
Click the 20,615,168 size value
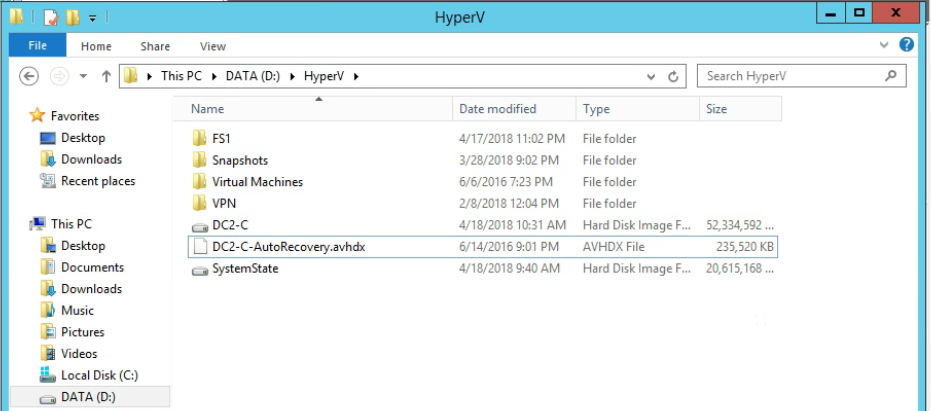[740, 268]
